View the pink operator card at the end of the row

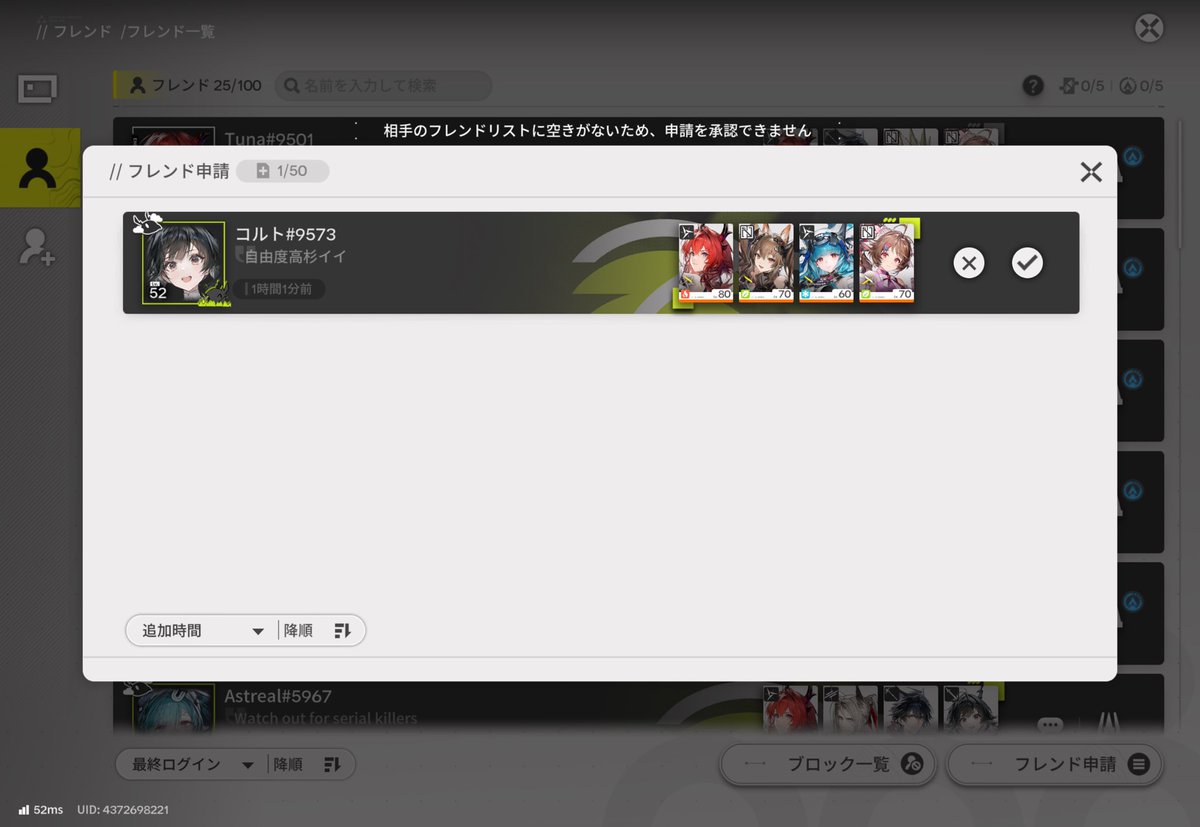click(886, 262)
